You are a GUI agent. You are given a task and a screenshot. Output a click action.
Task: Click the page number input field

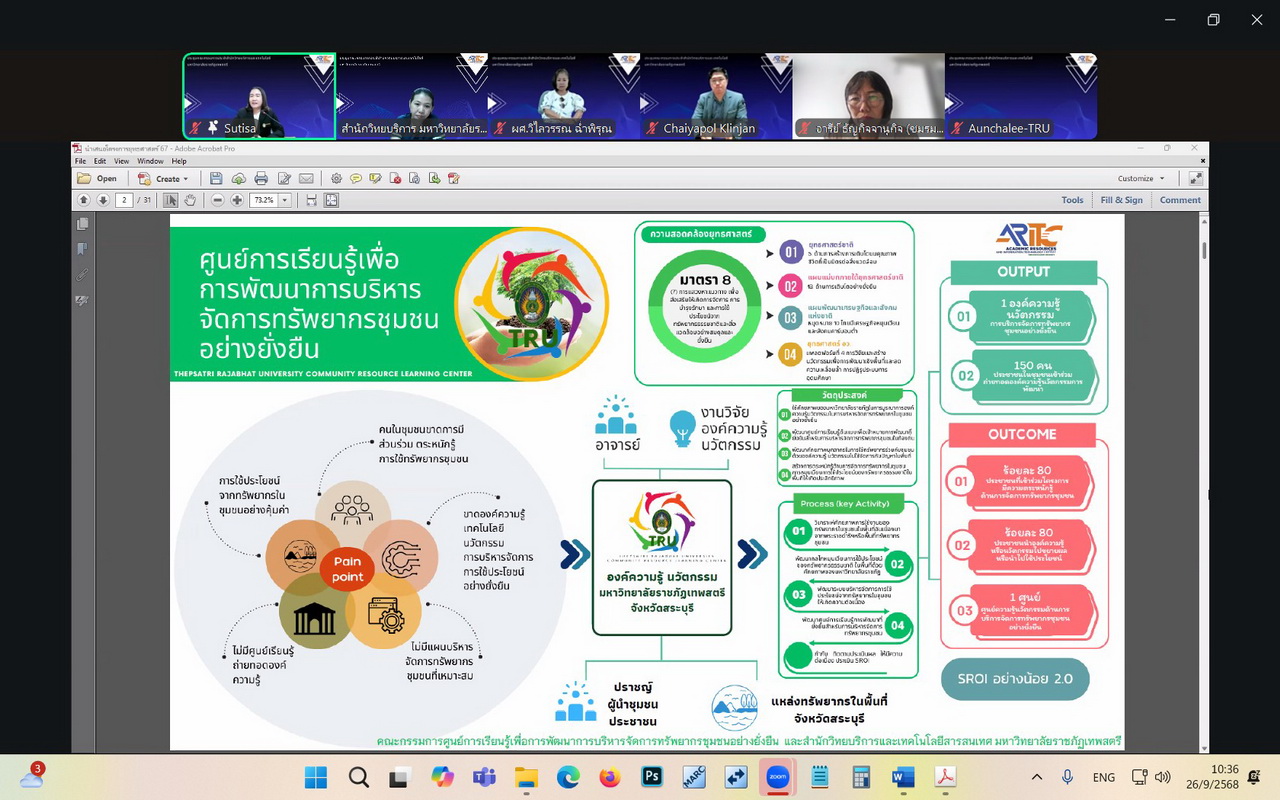[x=126, y=200]
